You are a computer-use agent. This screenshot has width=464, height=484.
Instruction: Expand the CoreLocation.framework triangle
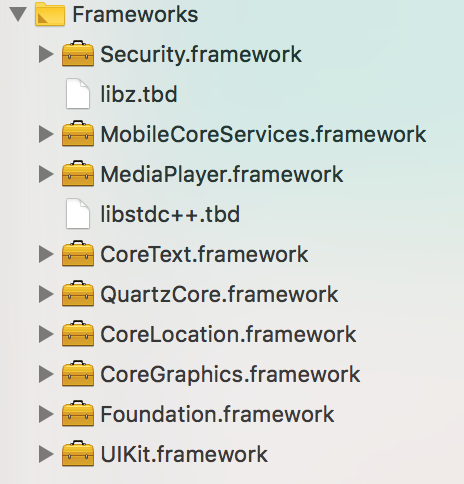(46, 334)
